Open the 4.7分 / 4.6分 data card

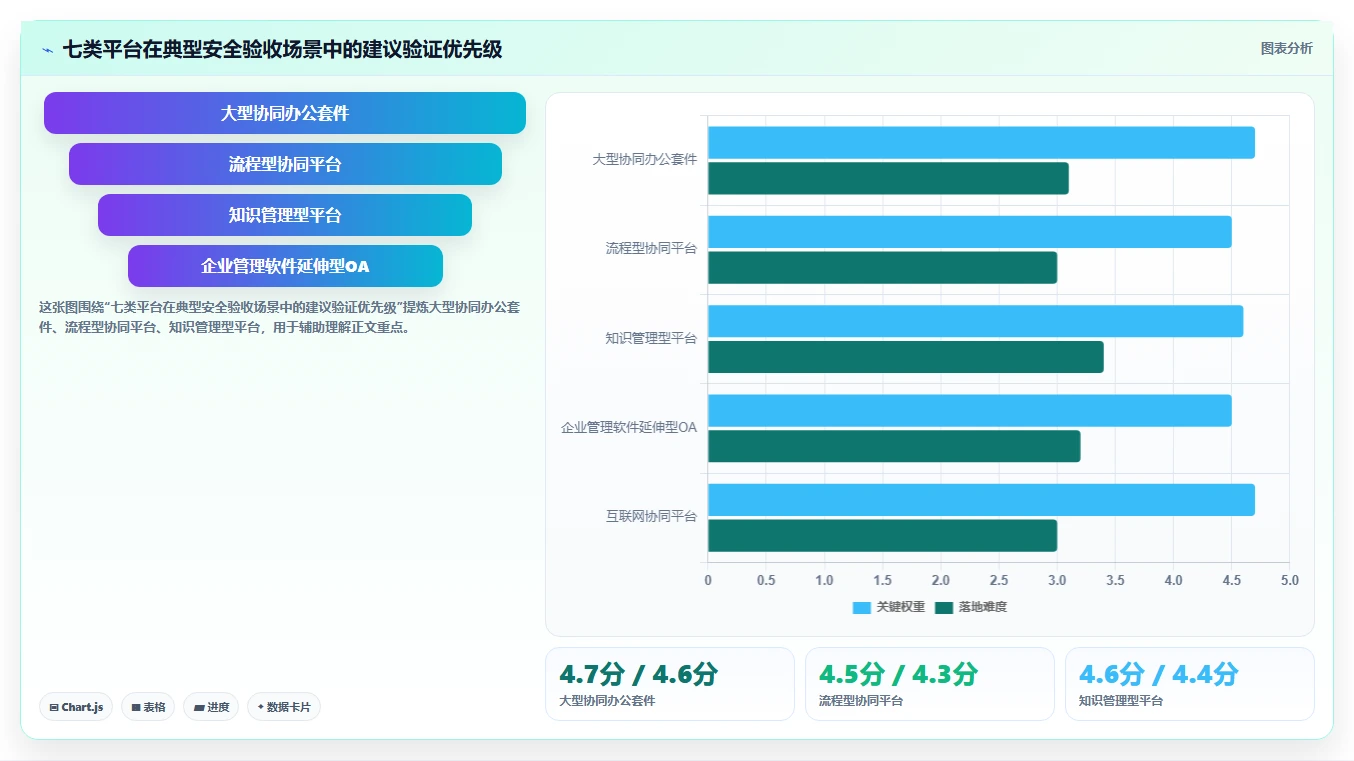(670, 684)
